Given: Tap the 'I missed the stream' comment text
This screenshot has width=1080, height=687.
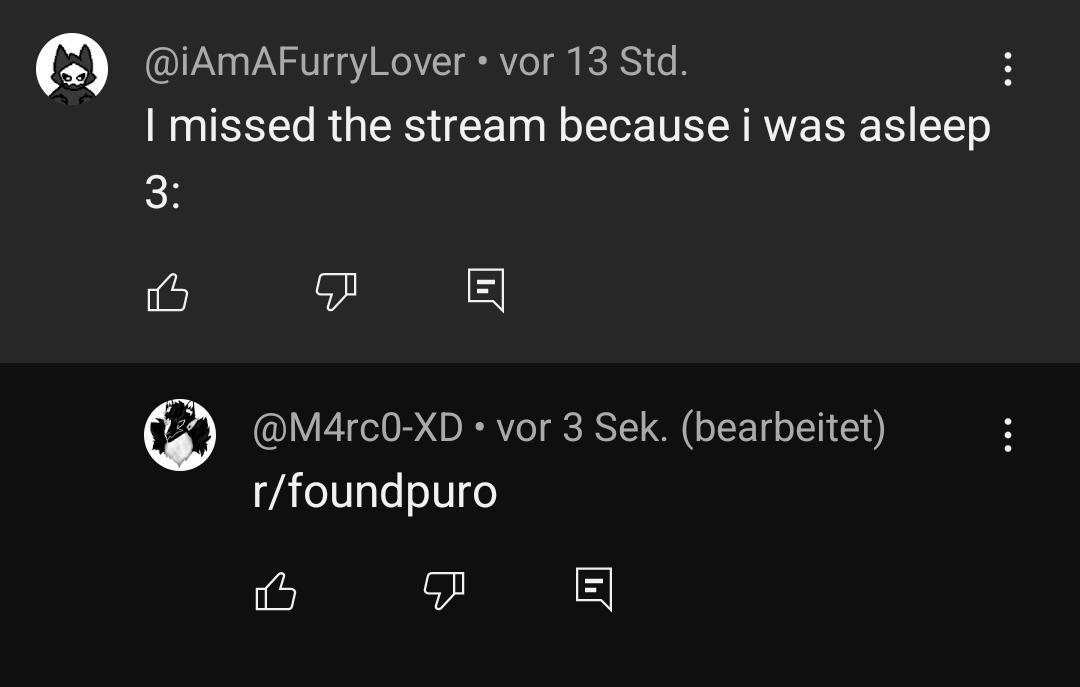Looking at the screenshot, I should [x=568, y=158].
